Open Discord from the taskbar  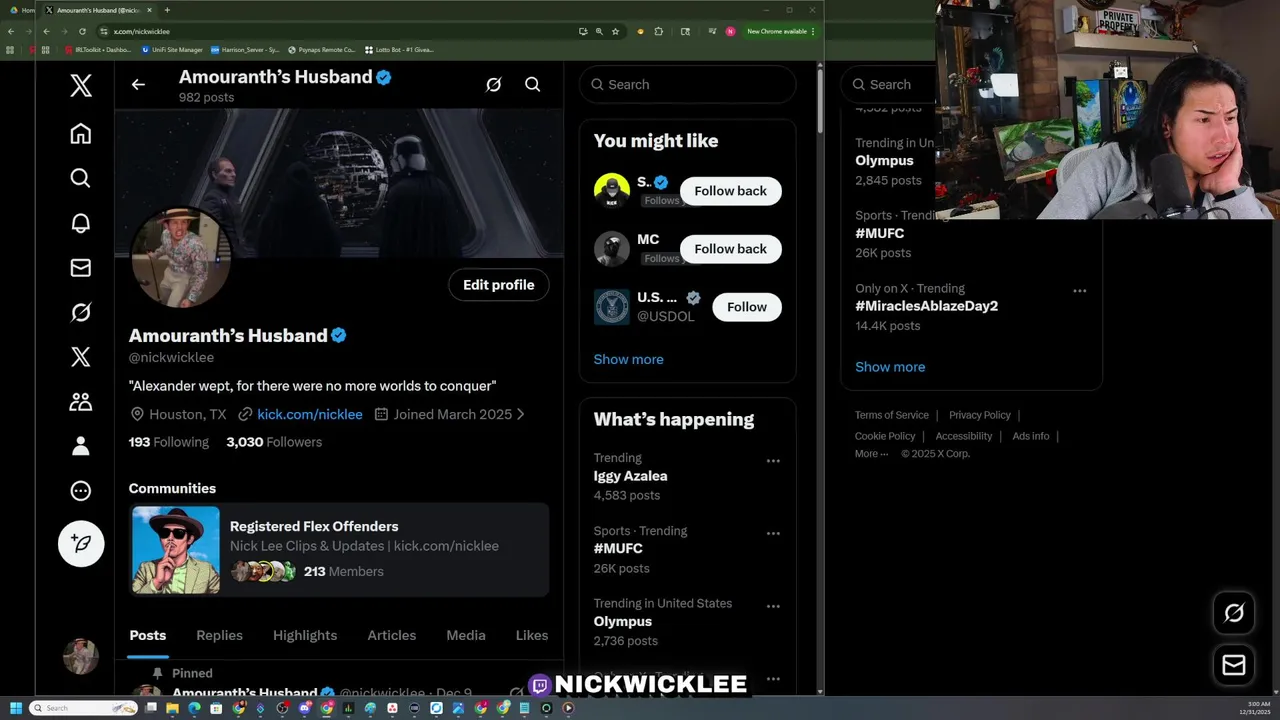(304, 708)
